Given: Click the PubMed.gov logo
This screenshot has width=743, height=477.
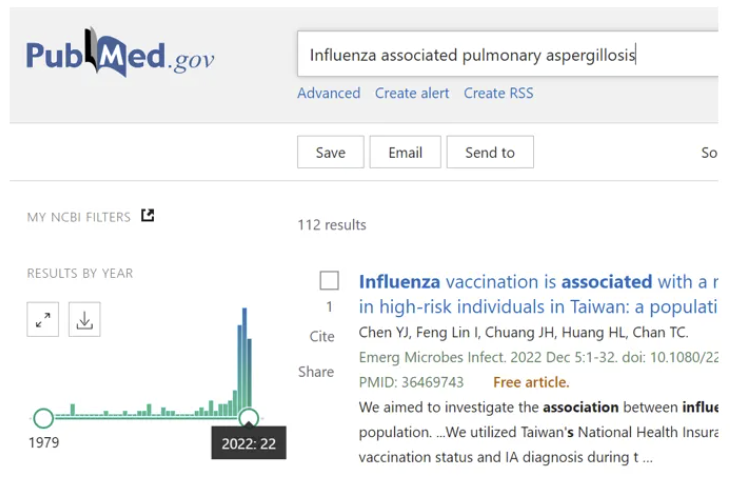Looking at the screenshot, I should pyautogui.click(x=120, y=55).
